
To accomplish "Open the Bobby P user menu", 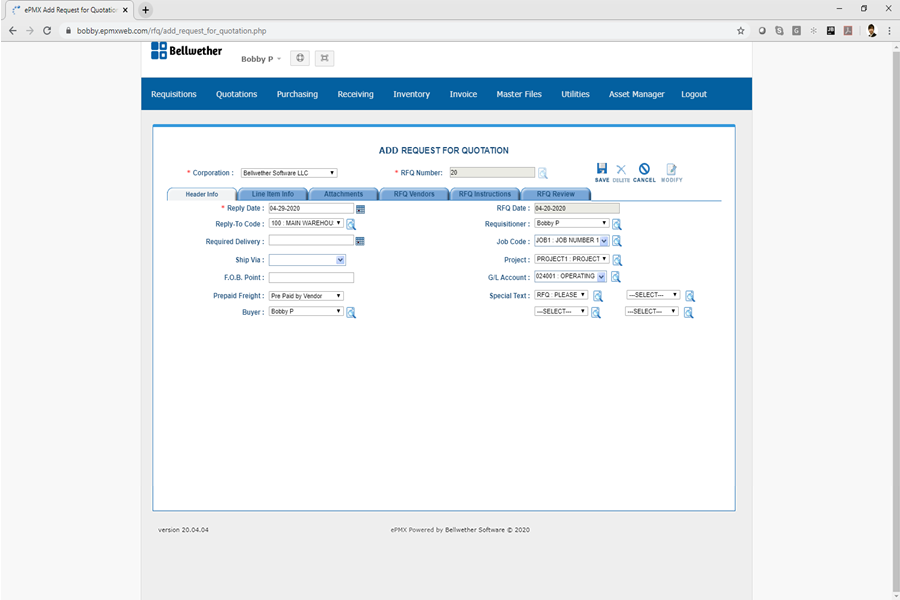I will coord(261,59).
